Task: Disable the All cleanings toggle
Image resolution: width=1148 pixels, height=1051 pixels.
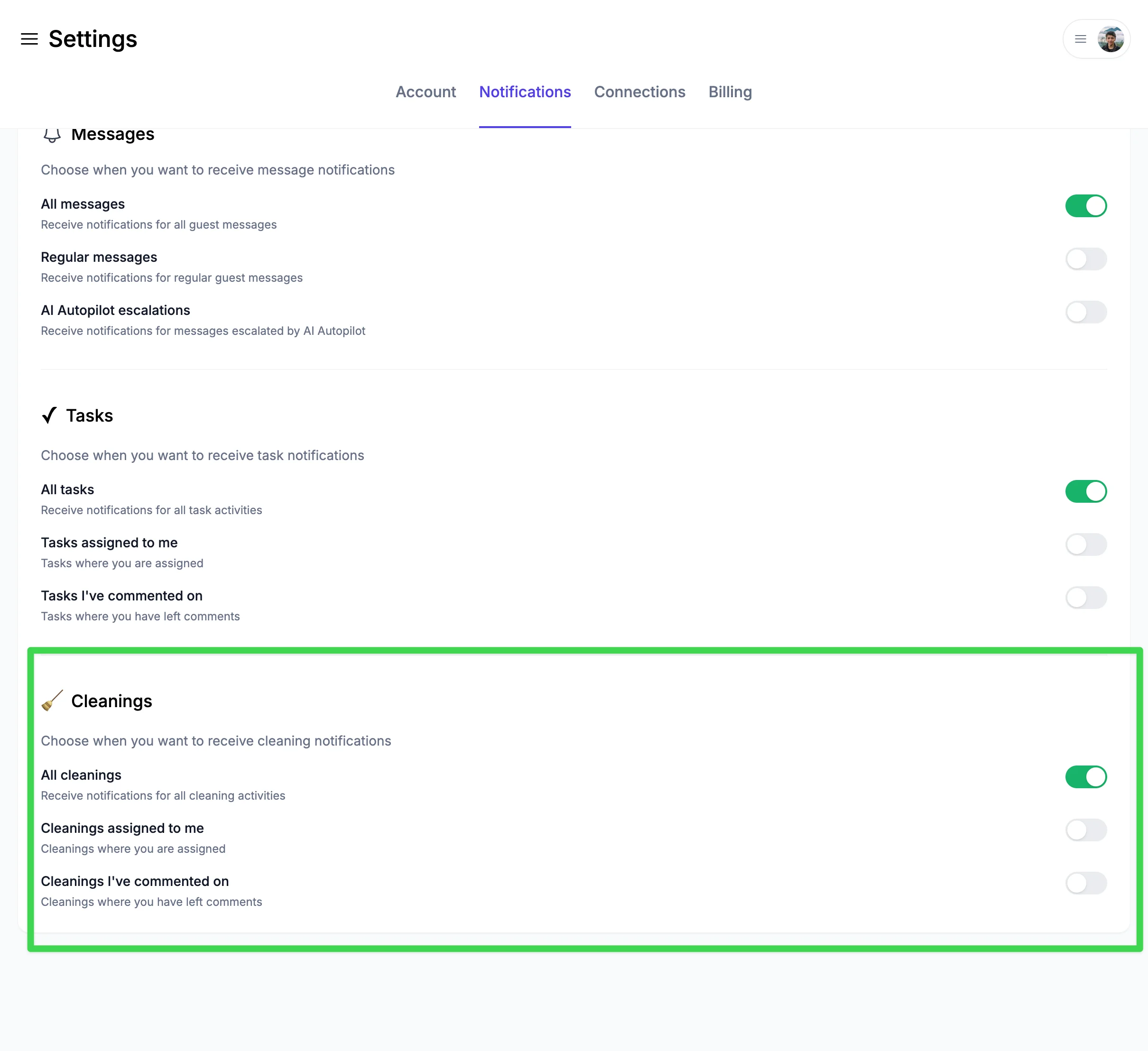Action: tap(1085, 776)
